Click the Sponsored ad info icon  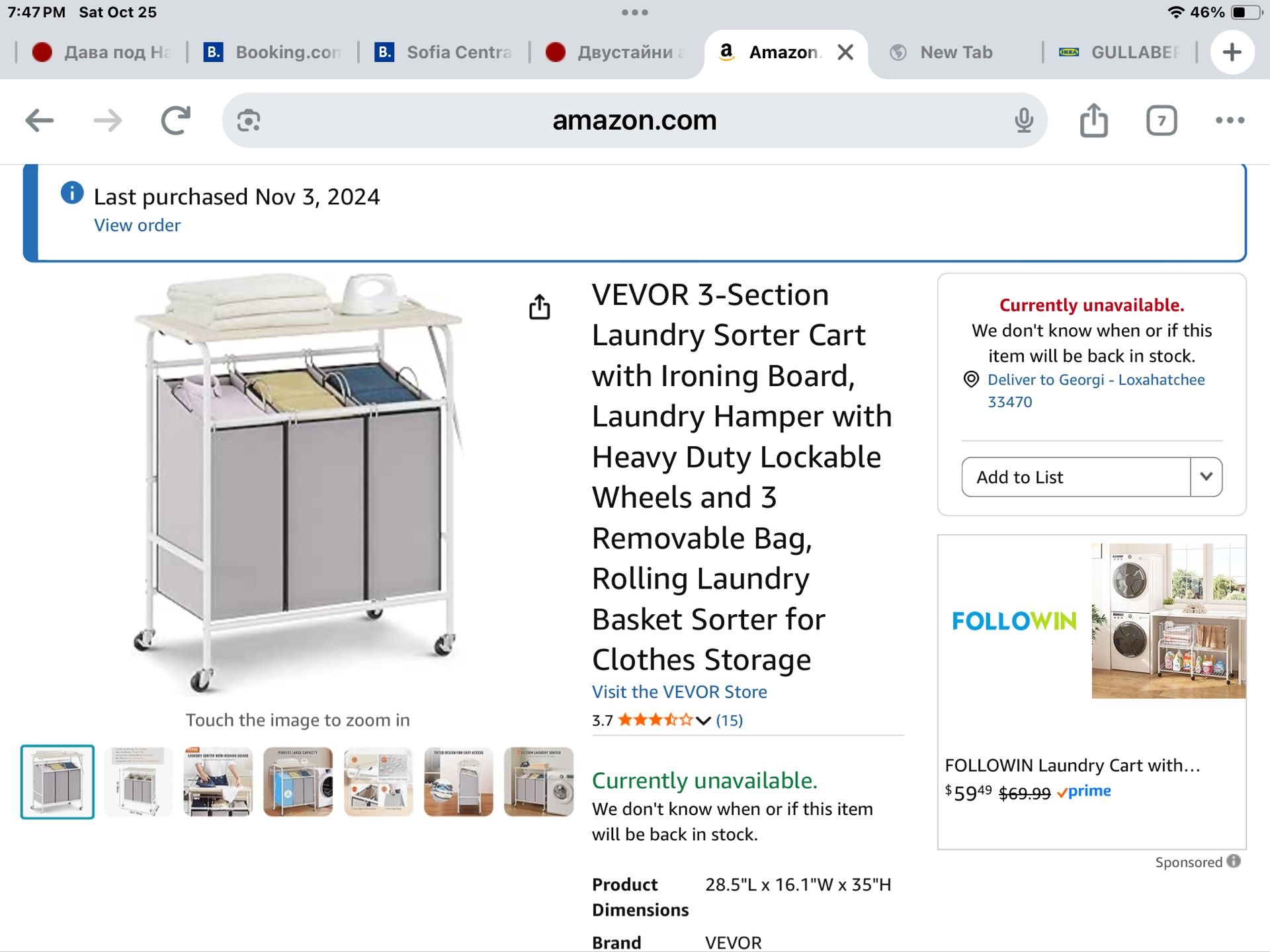[1235, 861]
